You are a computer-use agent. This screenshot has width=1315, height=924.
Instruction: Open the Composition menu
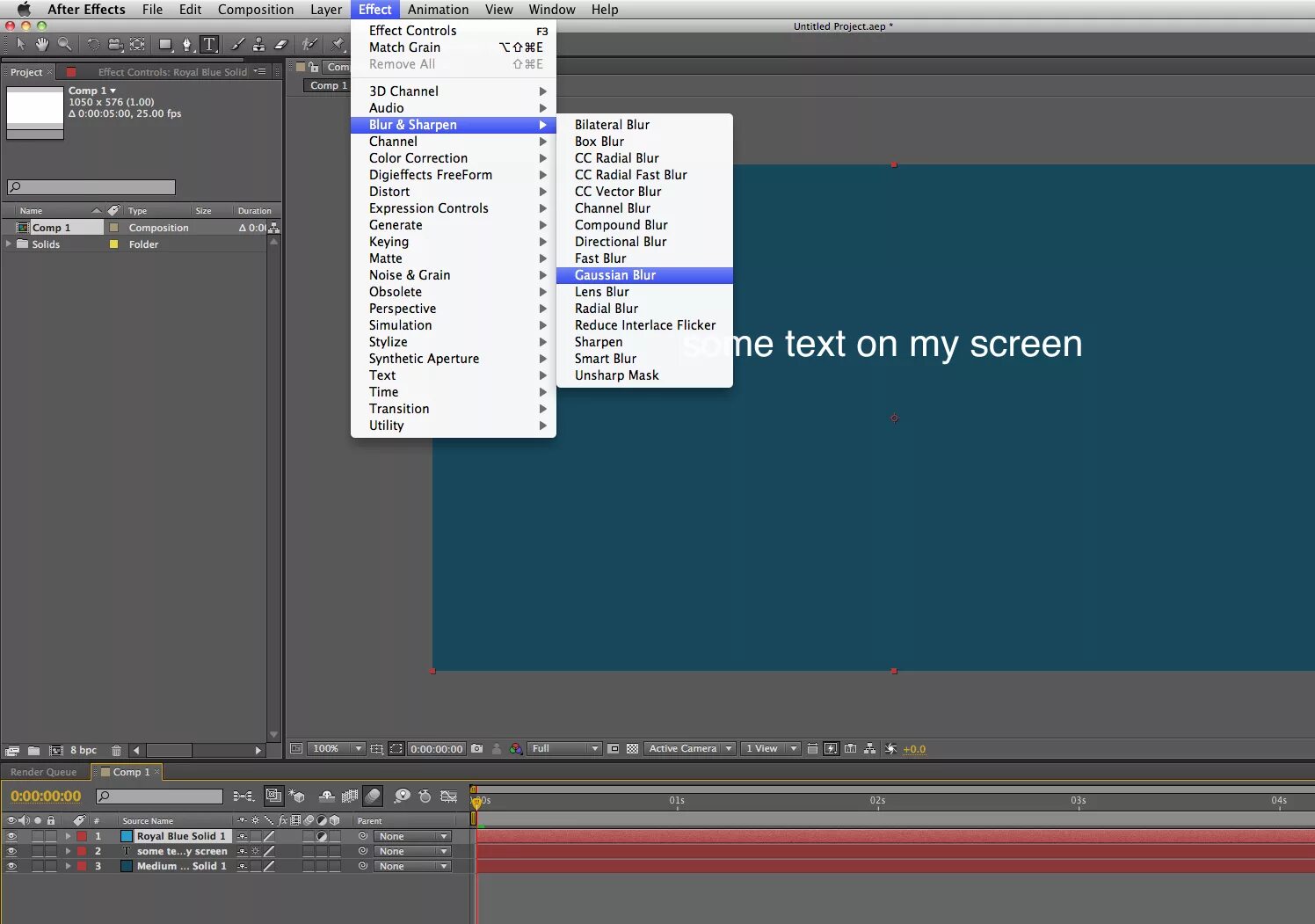click(256, 10)
